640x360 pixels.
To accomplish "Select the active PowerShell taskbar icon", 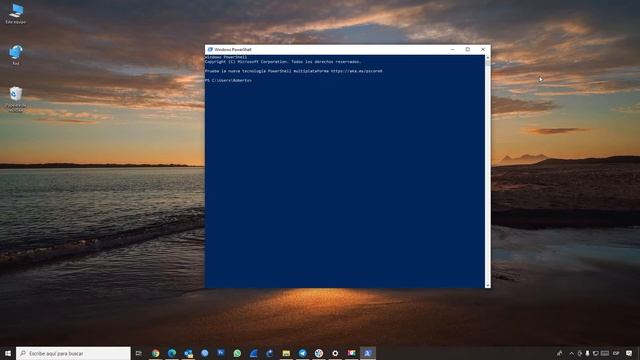I will tap(368, 353).
